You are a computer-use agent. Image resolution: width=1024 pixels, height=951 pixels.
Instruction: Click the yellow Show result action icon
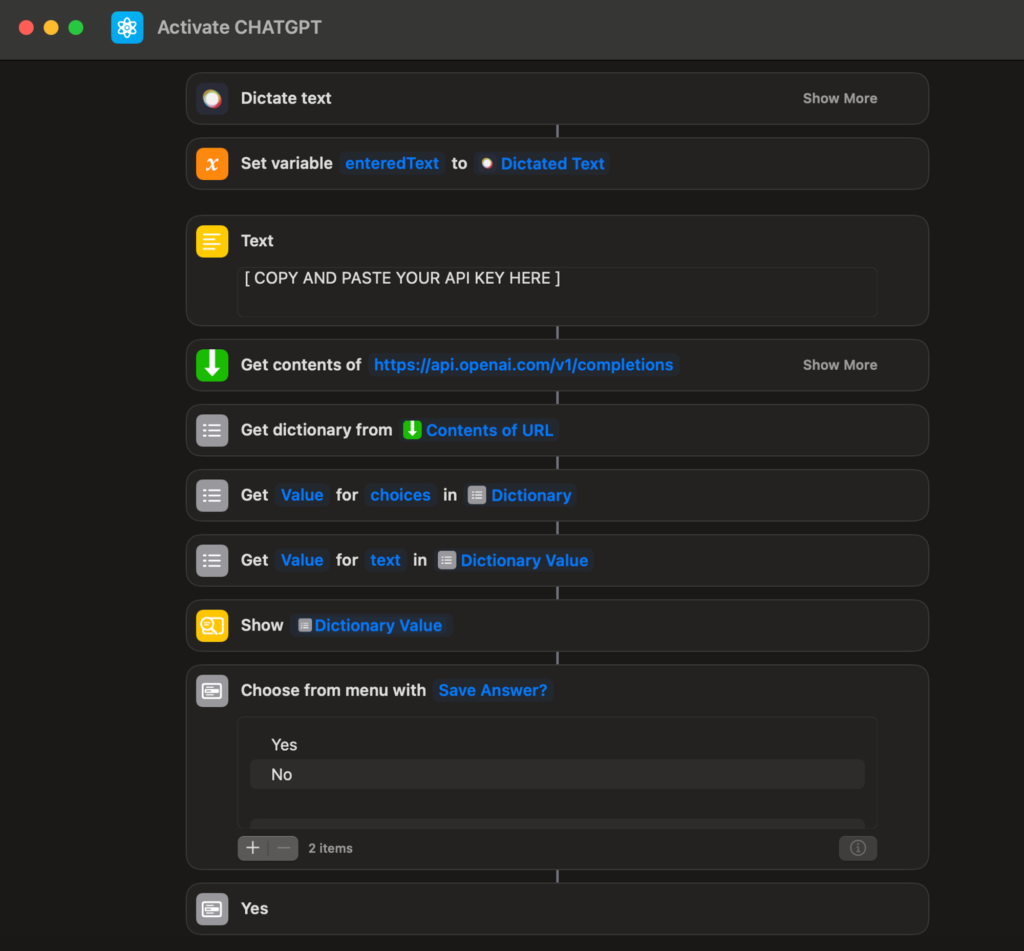click(x=212, y=625)
